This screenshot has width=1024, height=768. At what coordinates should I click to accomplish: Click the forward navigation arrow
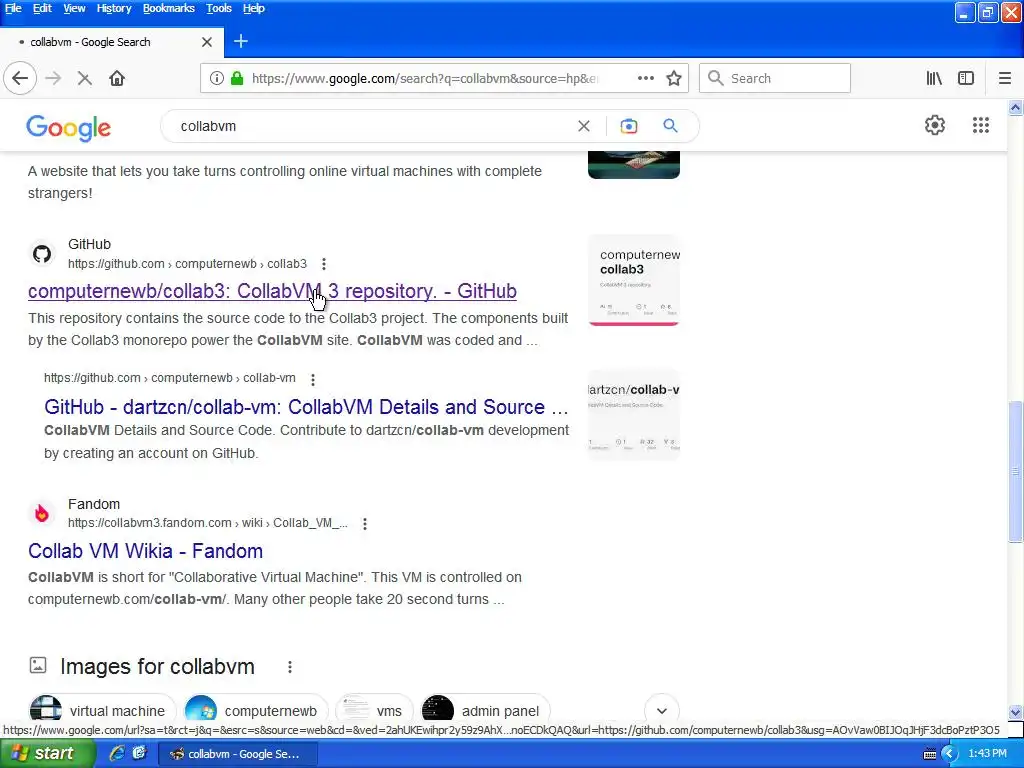(54, 78)
